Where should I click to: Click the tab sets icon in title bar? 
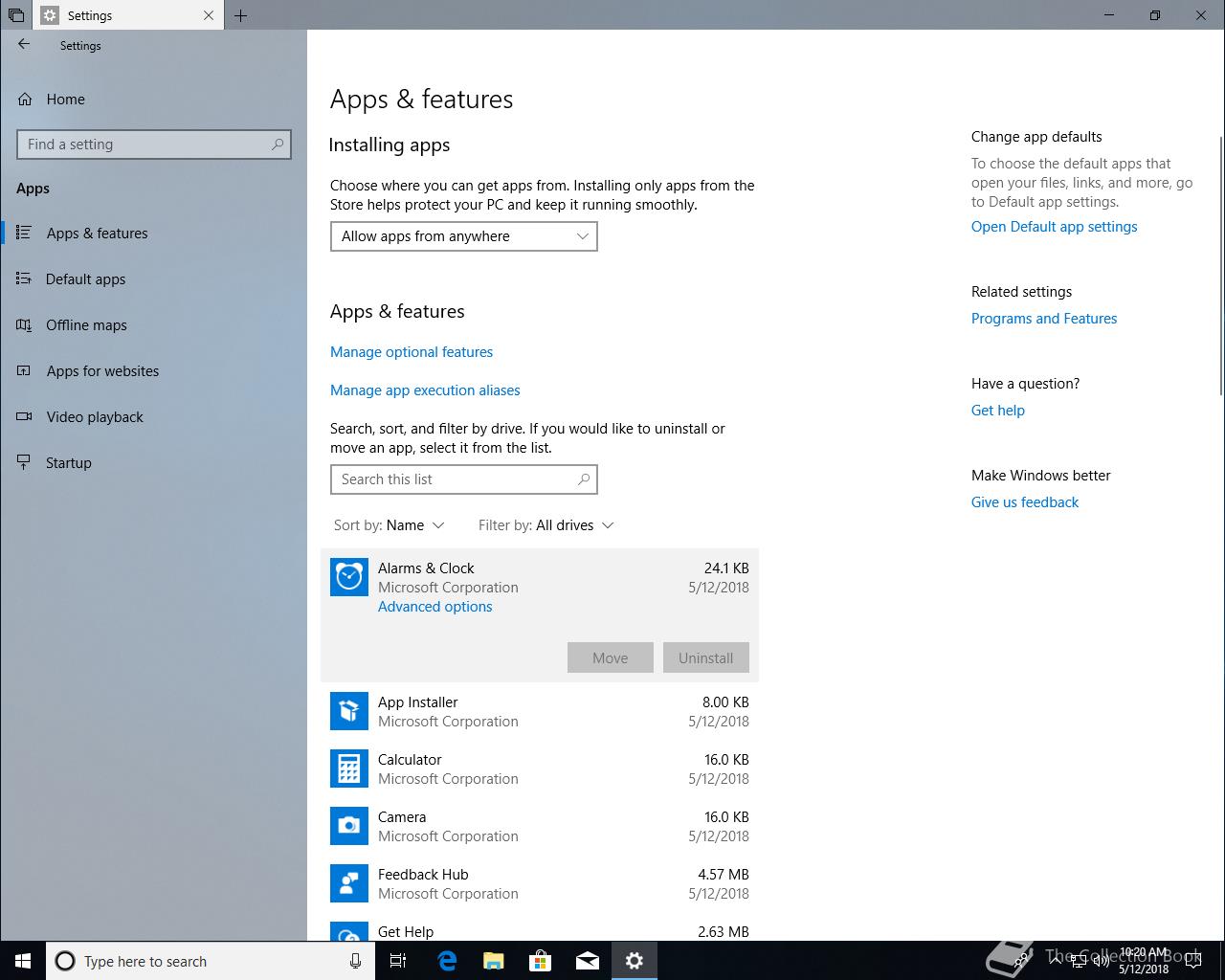(16, 15)
